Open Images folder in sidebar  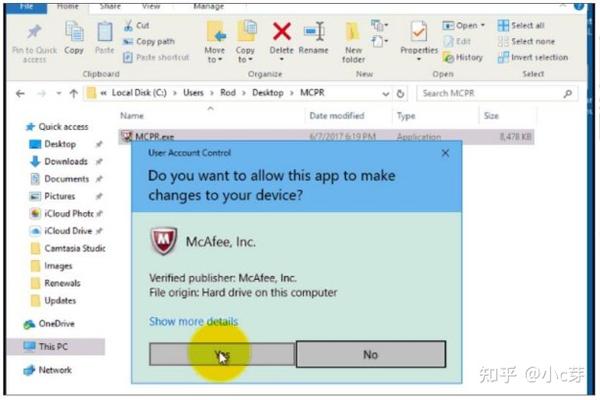tap(51, 266)
